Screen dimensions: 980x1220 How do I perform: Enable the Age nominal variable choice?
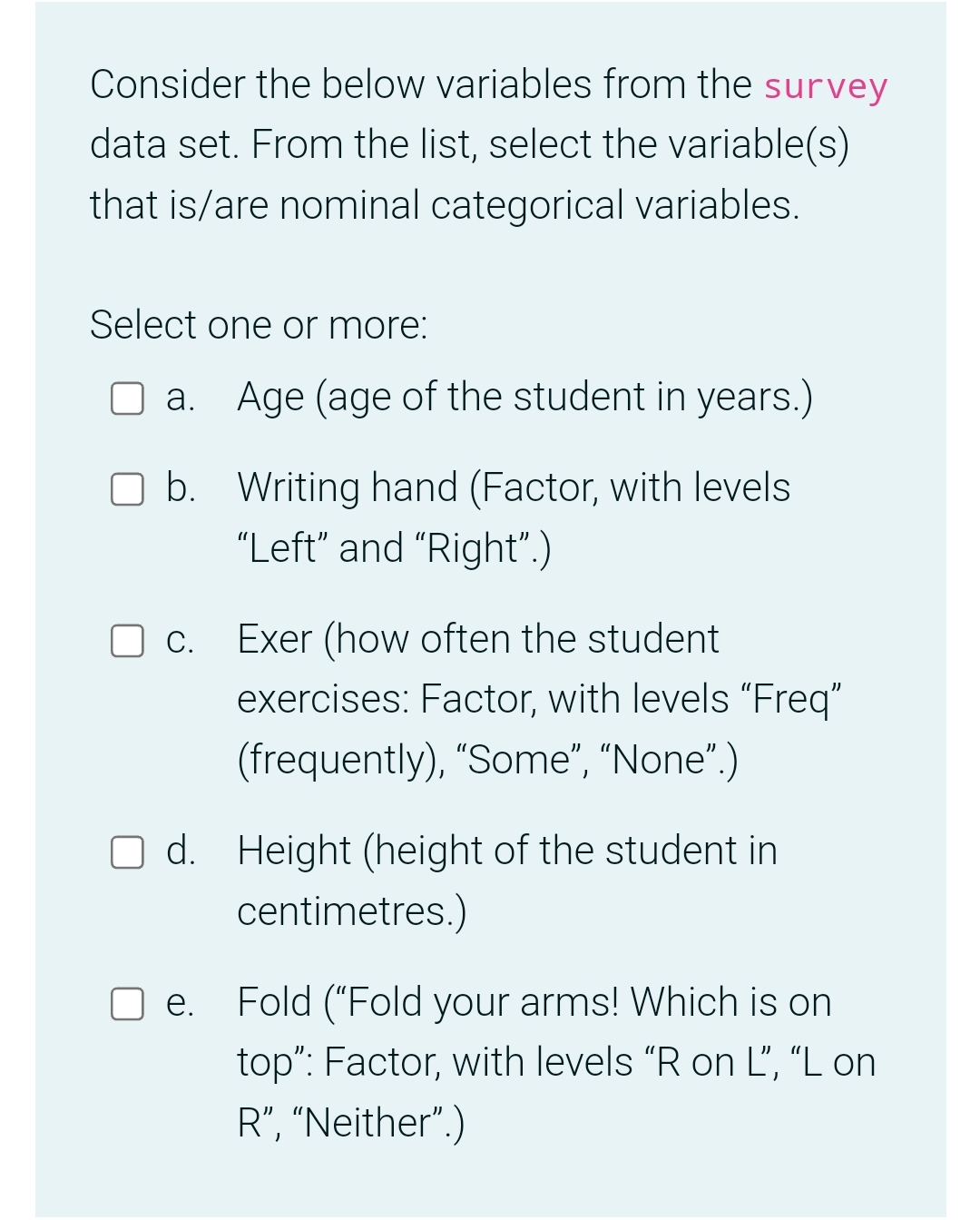127,398
